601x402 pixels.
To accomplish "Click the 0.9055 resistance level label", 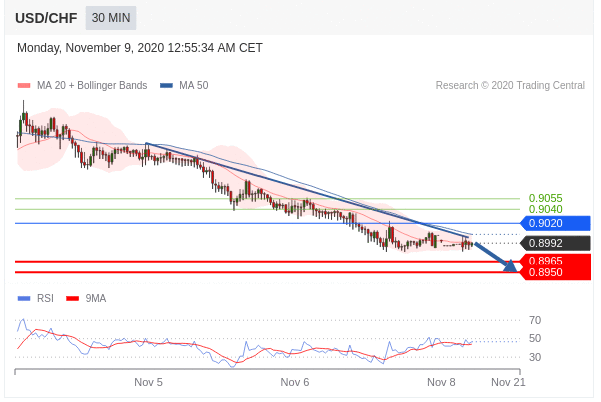I will click(x=545, y=198).
